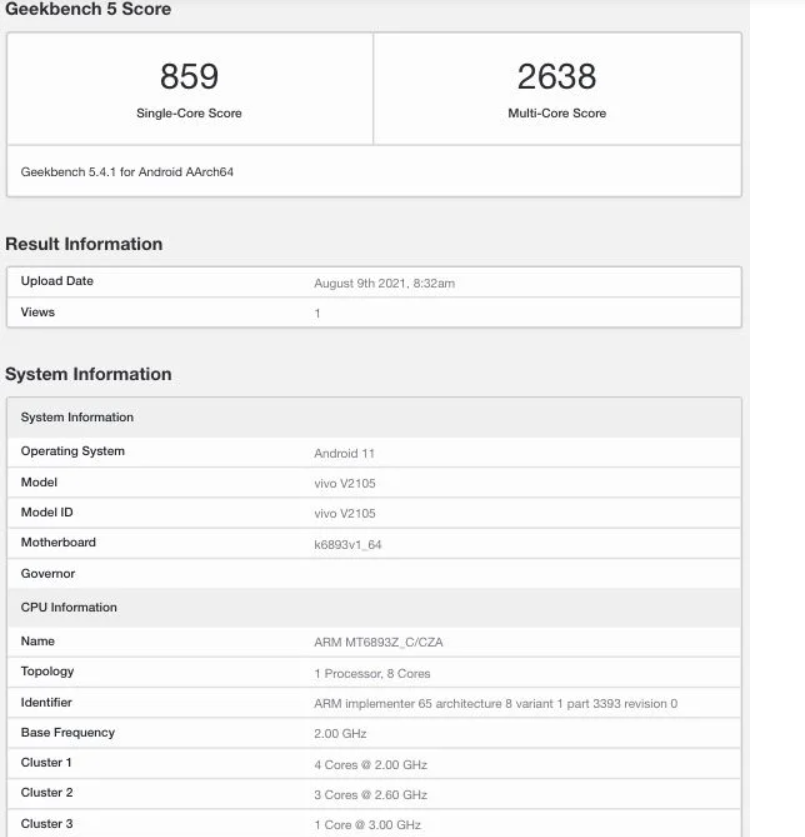Click the Android 11 operating system value
The width and height of the screenshot is (805, 837).
pyautogui.click(x=344, y=453)
